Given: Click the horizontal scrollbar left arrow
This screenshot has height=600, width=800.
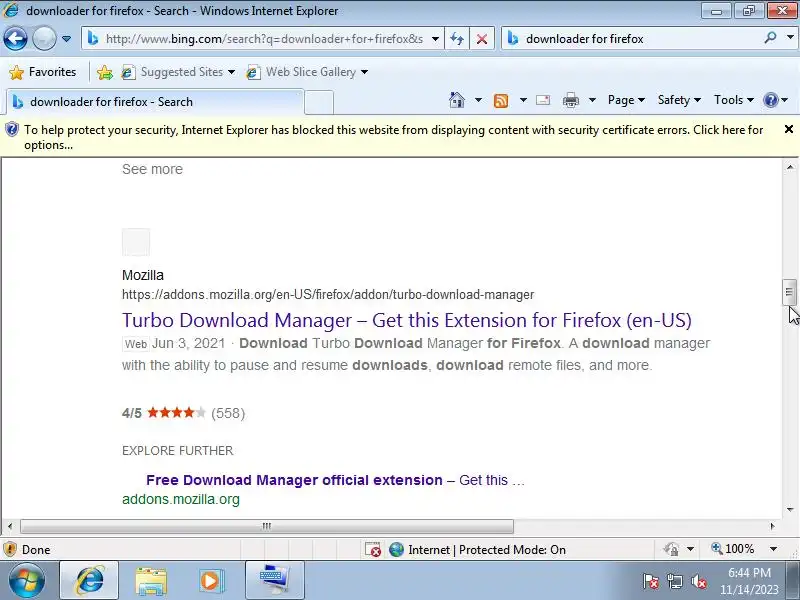Looking at the screenshot, I should 10,526.
